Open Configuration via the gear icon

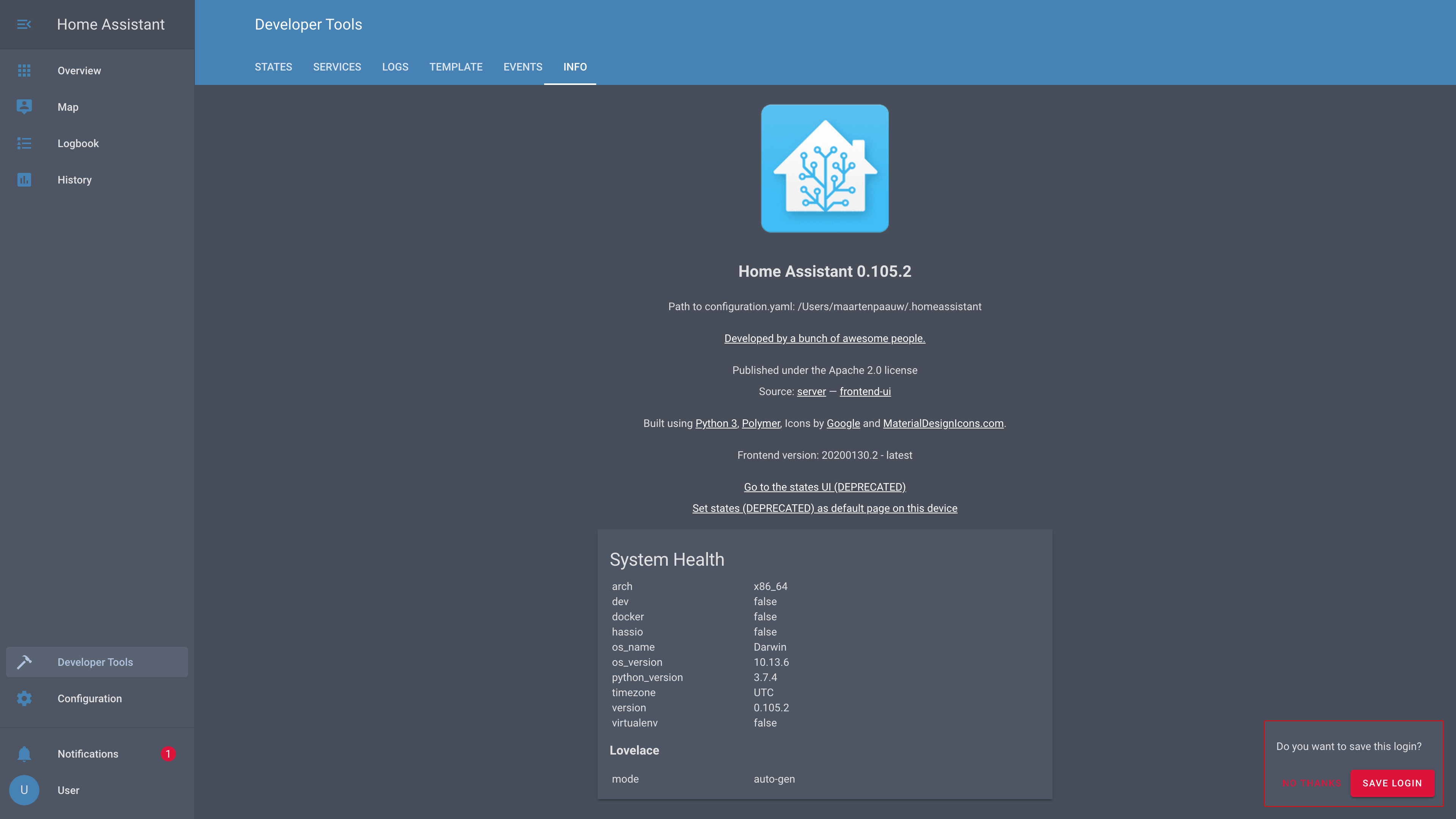click(24, 698)
